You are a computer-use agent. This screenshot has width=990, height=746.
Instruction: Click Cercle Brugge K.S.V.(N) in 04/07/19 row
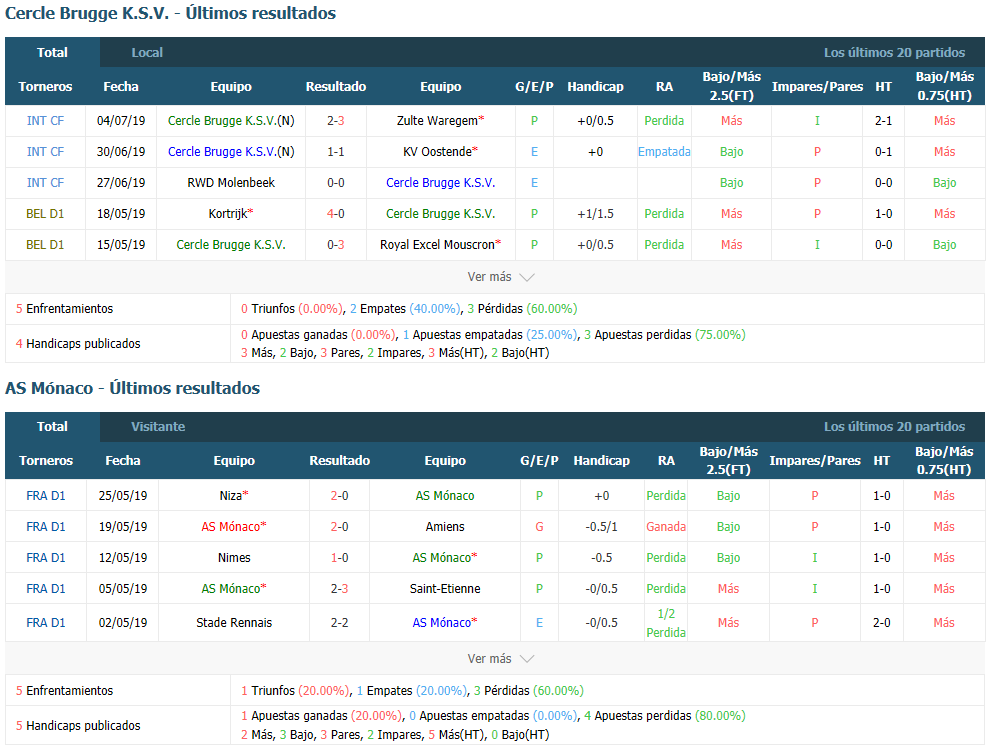pos(231,121)
